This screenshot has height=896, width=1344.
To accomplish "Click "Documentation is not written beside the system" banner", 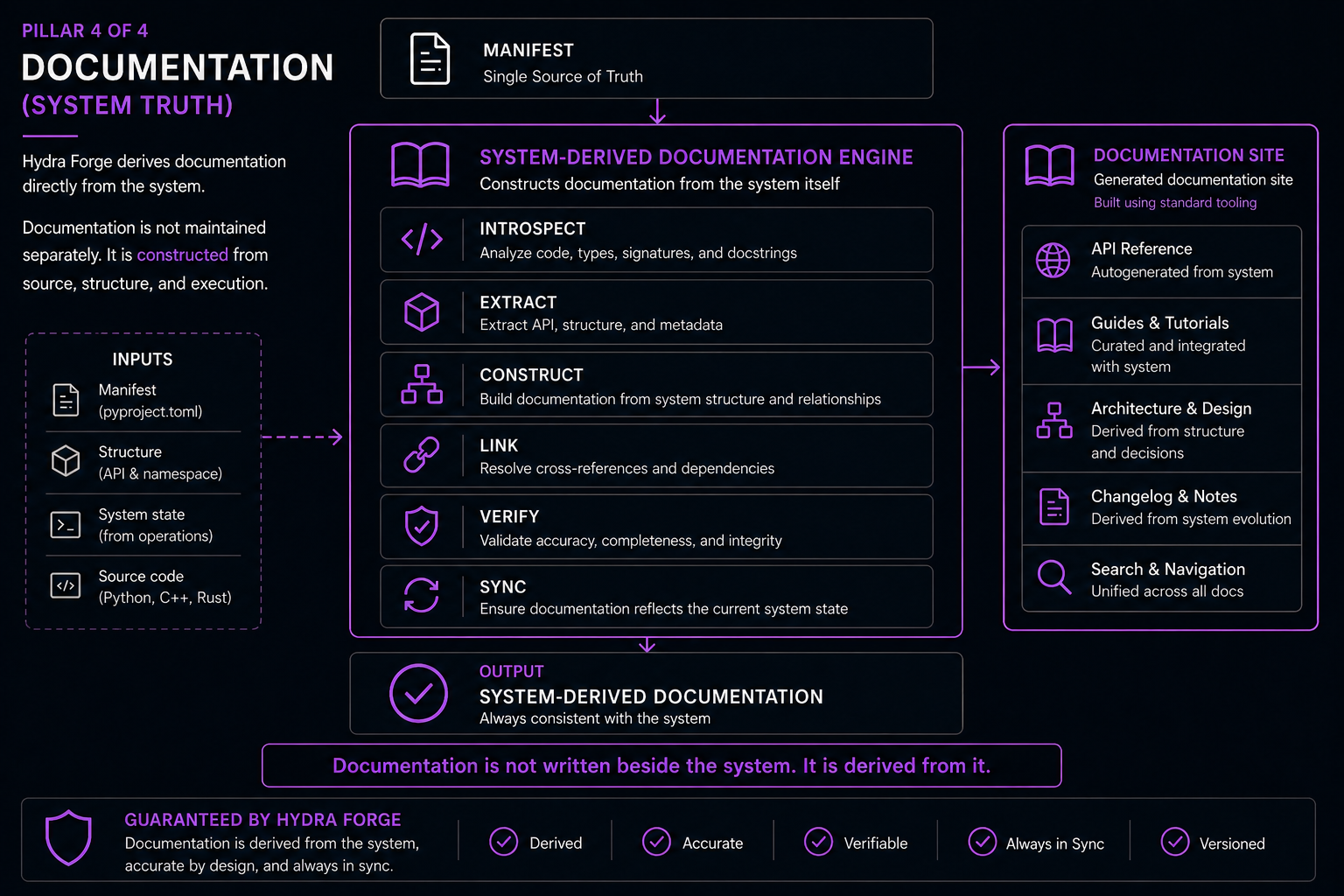I will (661, 766).
